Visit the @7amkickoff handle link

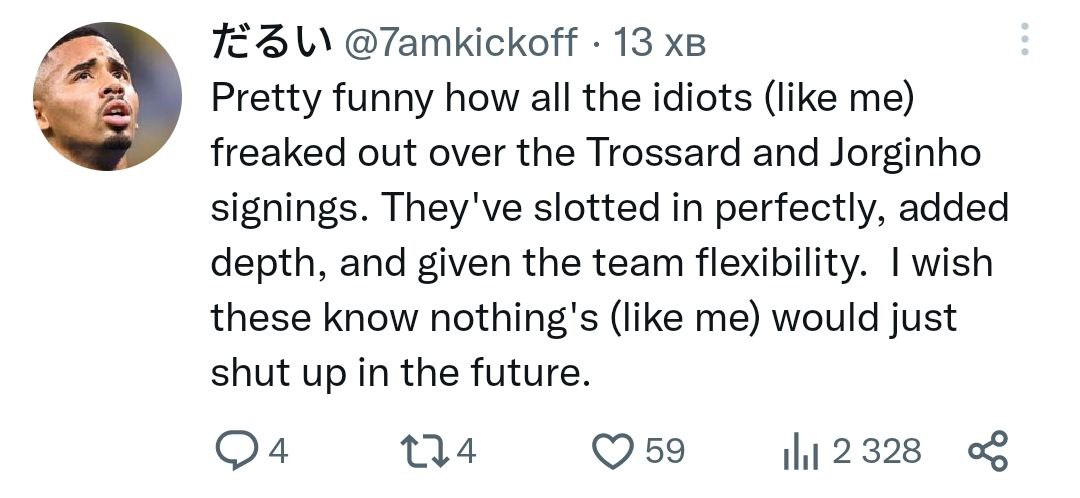pyautogui.click(x=461, y=41)
